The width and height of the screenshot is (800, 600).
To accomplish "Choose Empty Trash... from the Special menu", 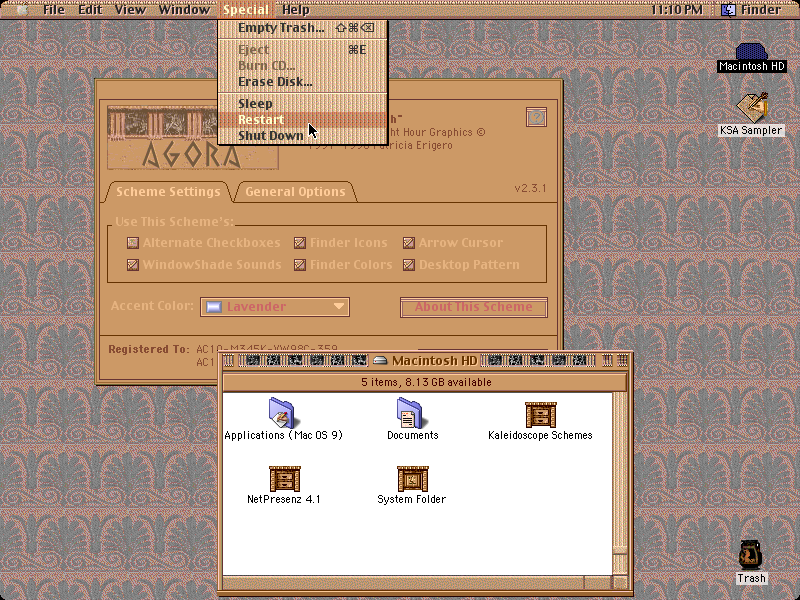I will click(303, 28).
